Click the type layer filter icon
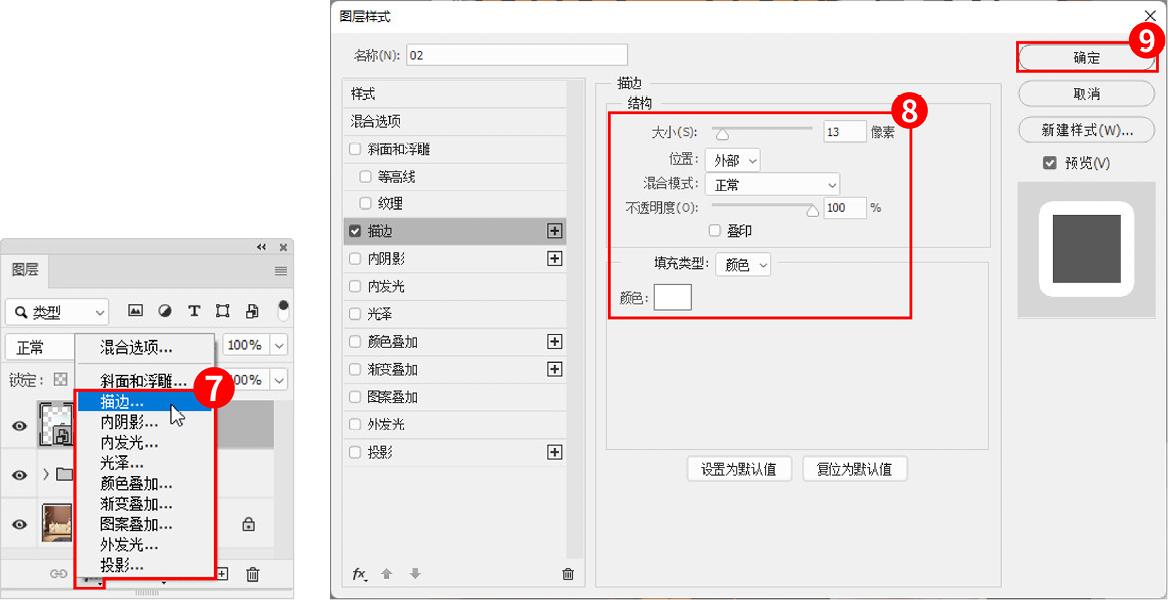 point(194,311)
